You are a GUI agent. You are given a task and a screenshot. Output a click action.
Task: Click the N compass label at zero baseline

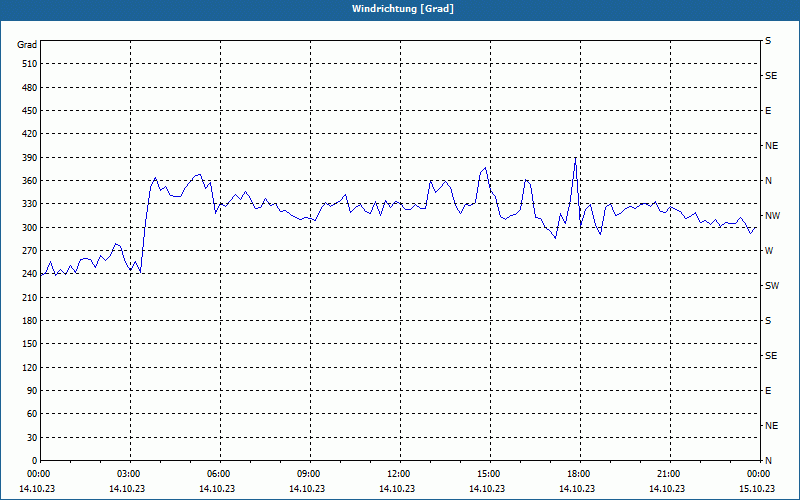click(x=768, y=461)
